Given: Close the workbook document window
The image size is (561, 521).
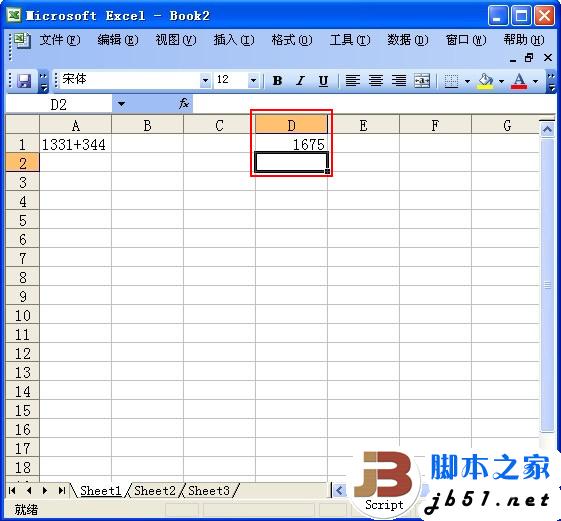Looking at the screenshot, I should tap(547, 58).
